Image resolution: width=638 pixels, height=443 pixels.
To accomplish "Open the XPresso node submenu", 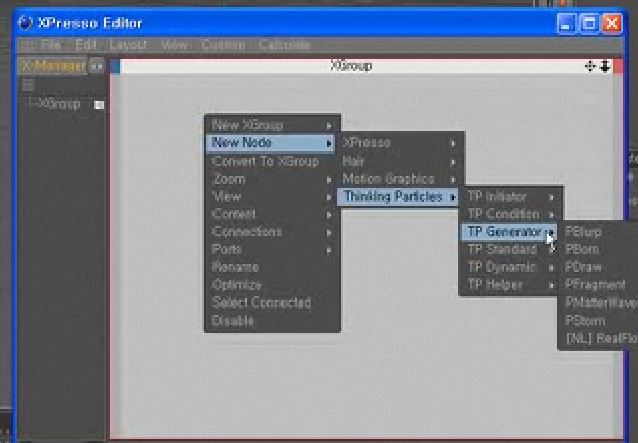I will (x=400, y=143).
